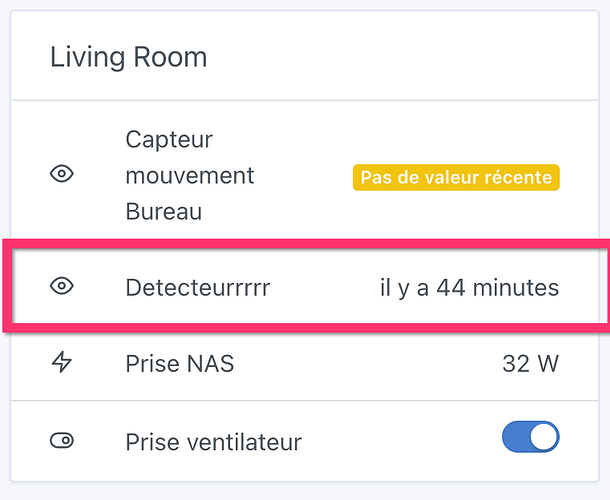Click the word 'Capteur' in the sensor name
The image size is (610, 500).
click(169, 139)
